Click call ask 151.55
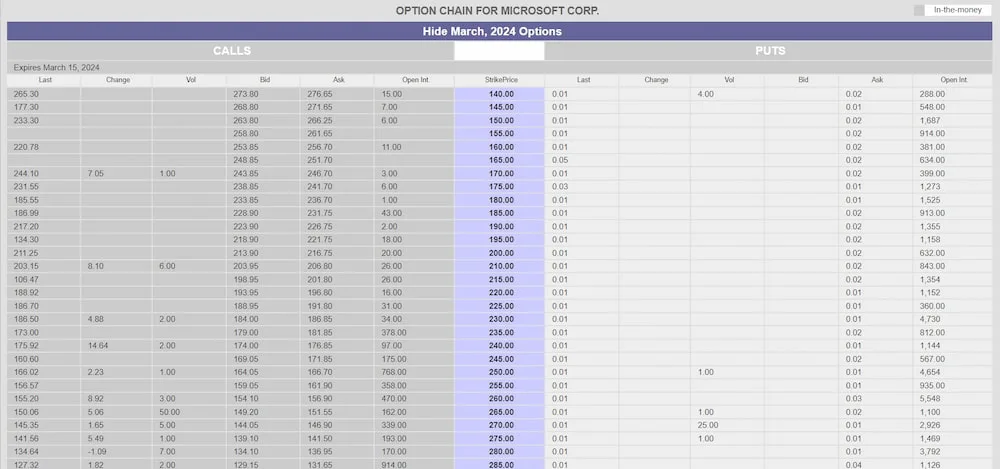 tap(320, 412)
